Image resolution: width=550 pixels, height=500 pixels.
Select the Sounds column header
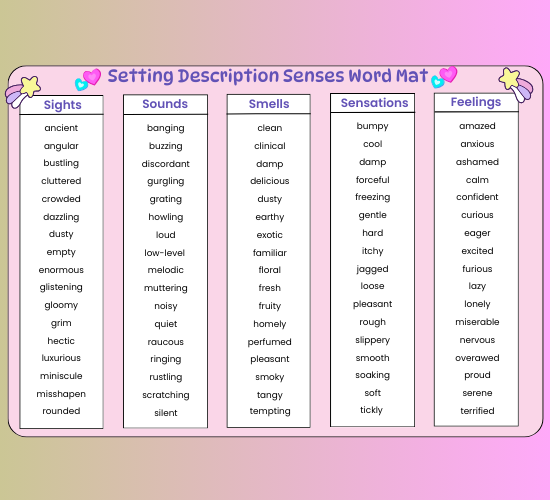(165, 104)
